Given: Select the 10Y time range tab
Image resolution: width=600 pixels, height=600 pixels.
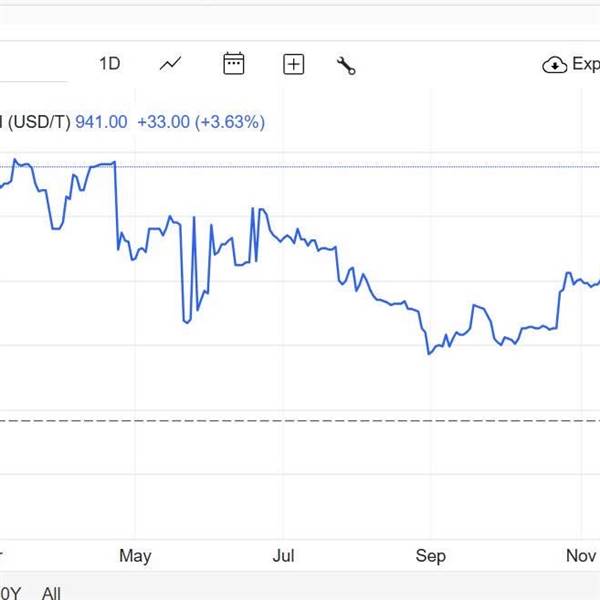Looking at the screenshot, I should 10,593.
